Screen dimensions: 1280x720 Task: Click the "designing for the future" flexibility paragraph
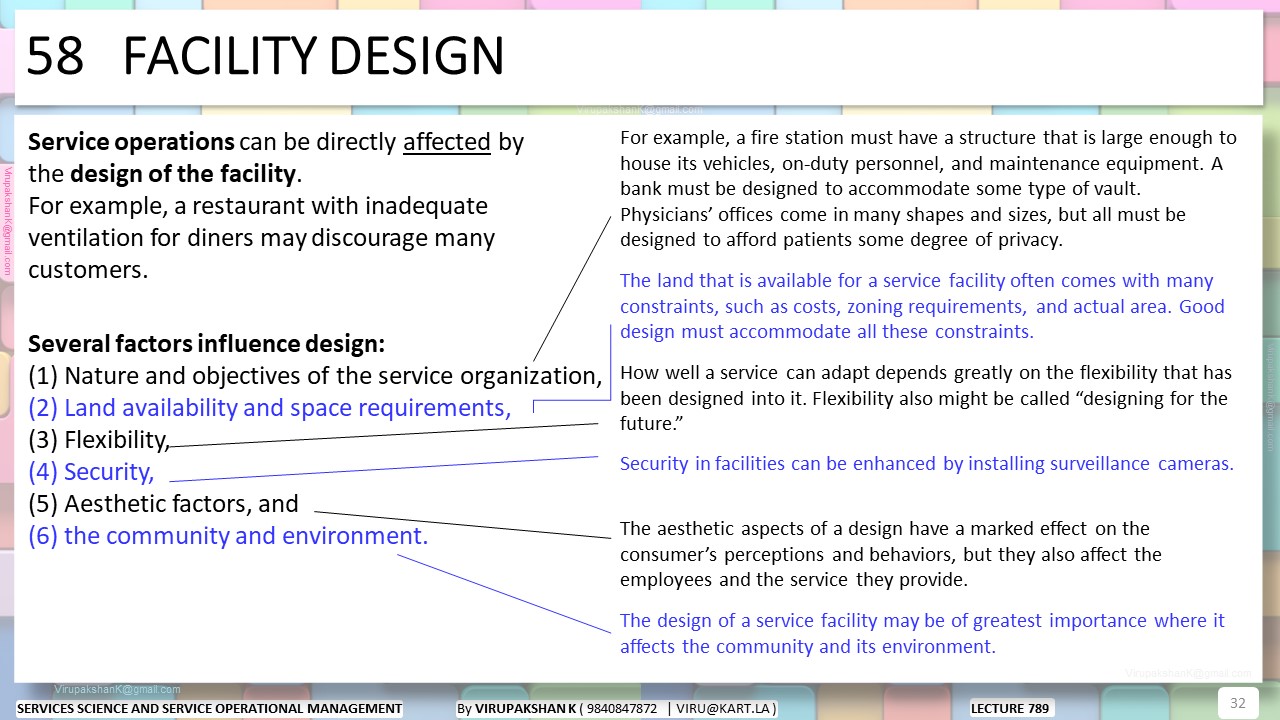[925, 398]
